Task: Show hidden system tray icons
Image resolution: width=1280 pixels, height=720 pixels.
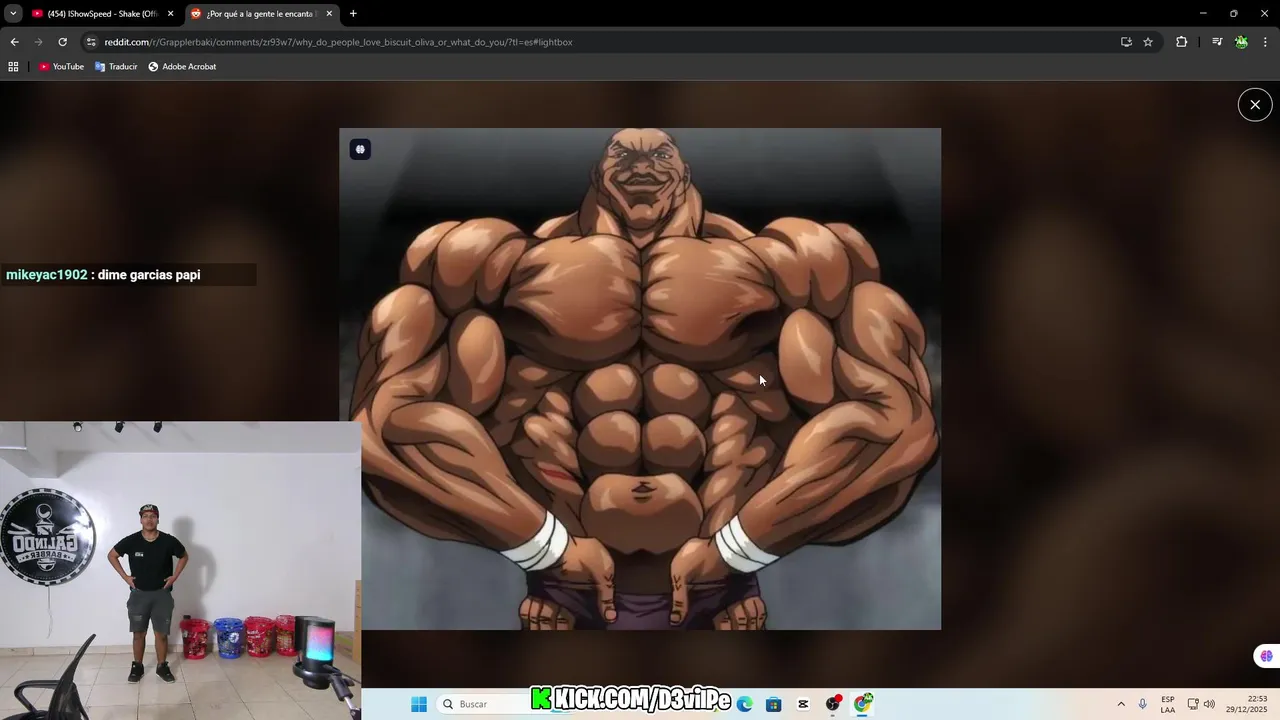Action: pyautogui.click(x=1121, y=704)
